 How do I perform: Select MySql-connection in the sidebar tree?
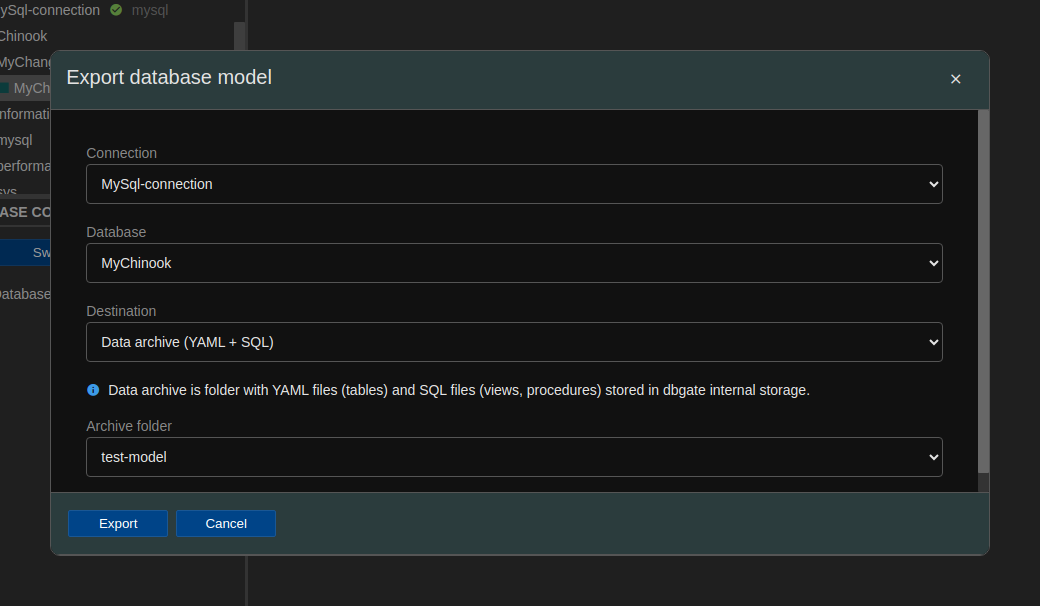pyautogui.click(x=50, y=10)
